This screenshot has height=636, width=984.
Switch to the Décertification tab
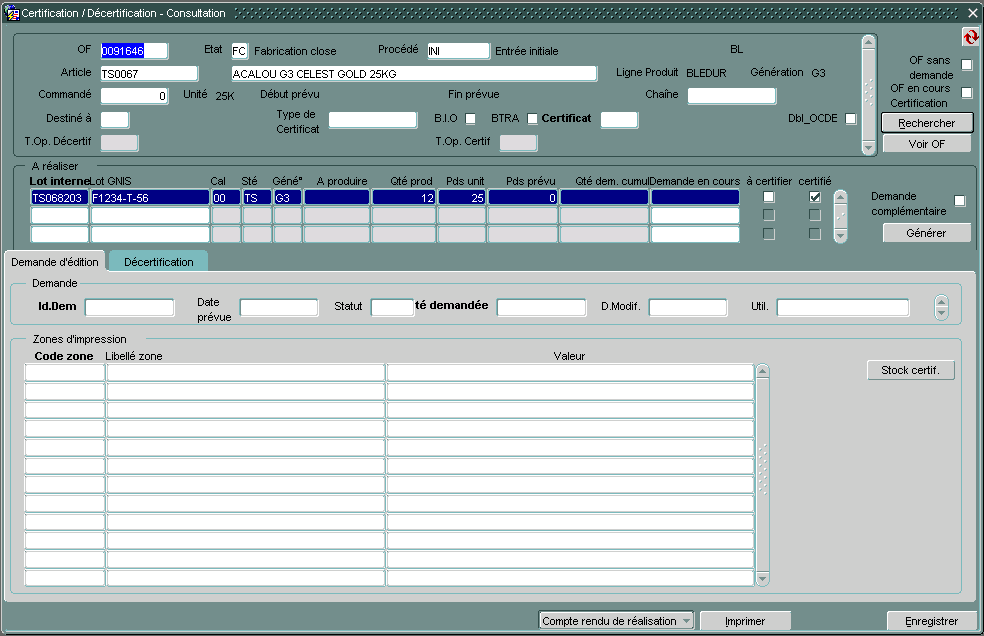pos(158,261)
